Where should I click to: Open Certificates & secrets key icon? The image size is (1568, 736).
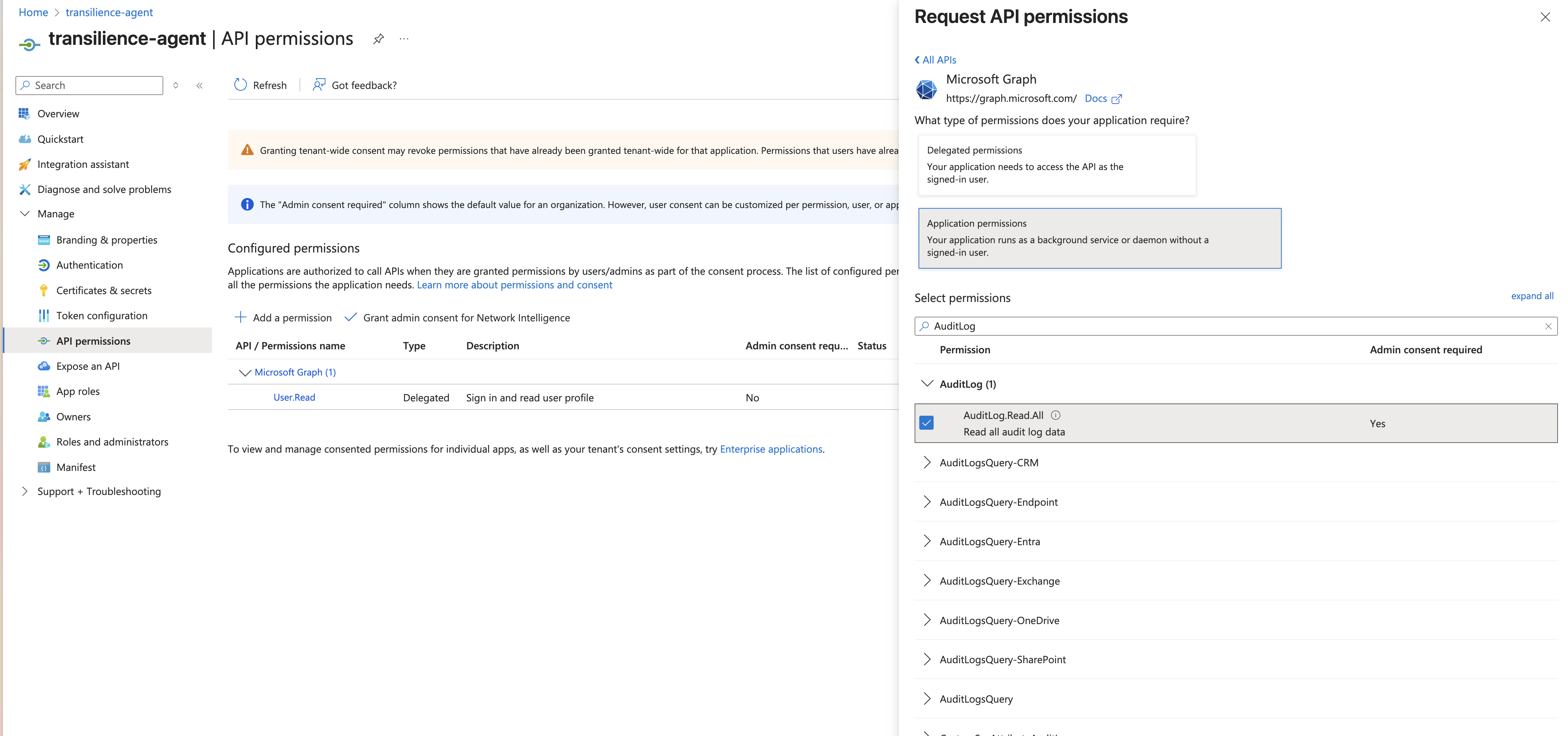43,291
